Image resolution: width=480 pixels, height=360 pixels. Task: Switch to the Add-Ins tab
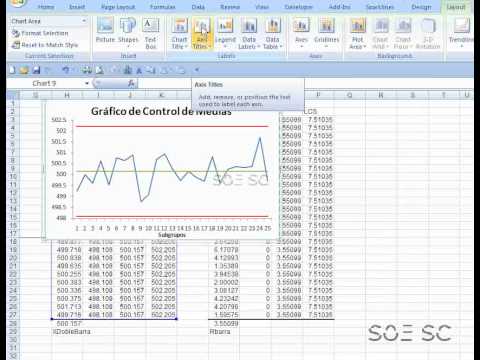click(339, 7)
